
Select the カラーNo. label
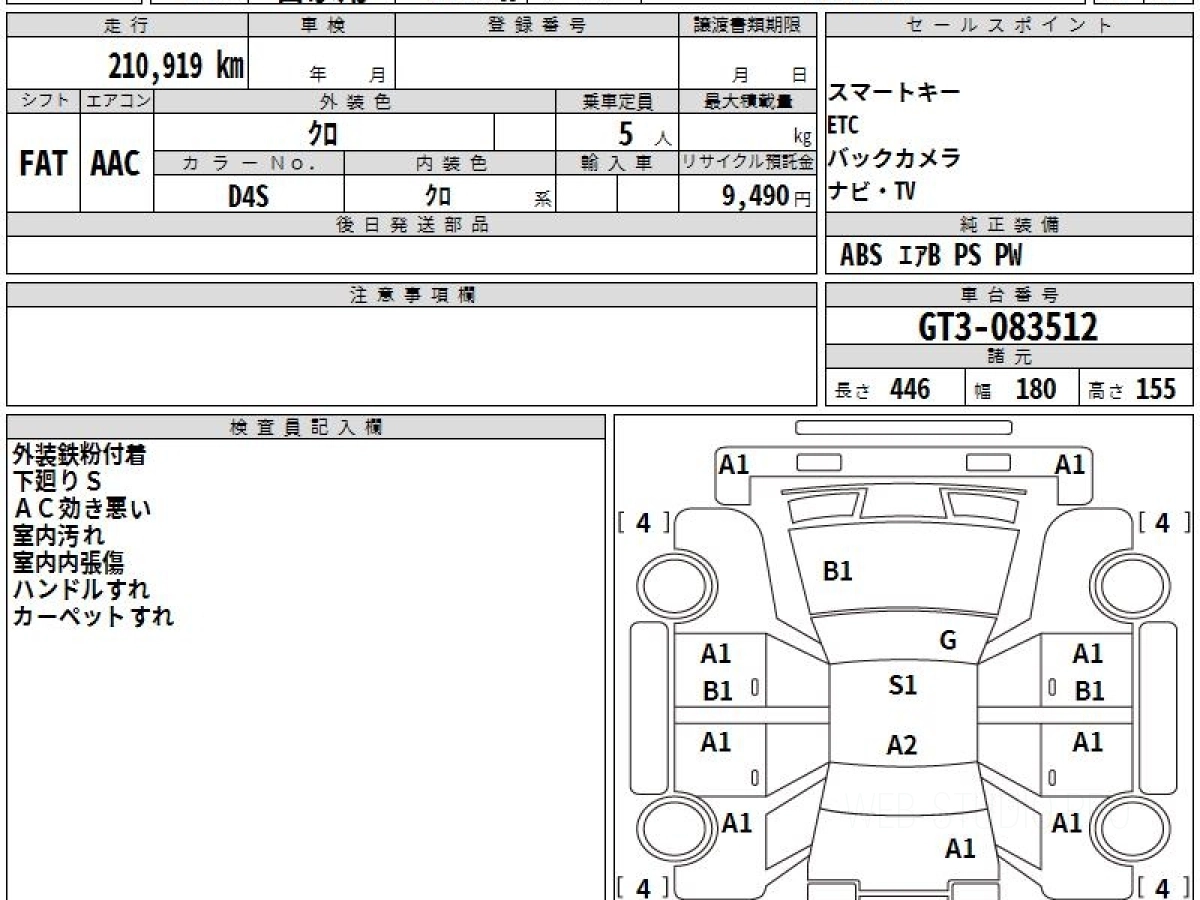coord(249,163)
